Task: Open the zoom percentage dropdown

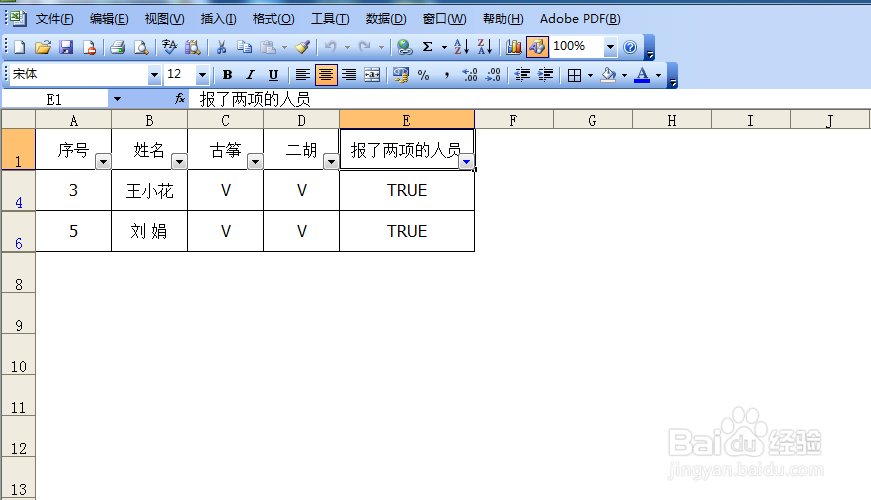Action: point(610,47)
